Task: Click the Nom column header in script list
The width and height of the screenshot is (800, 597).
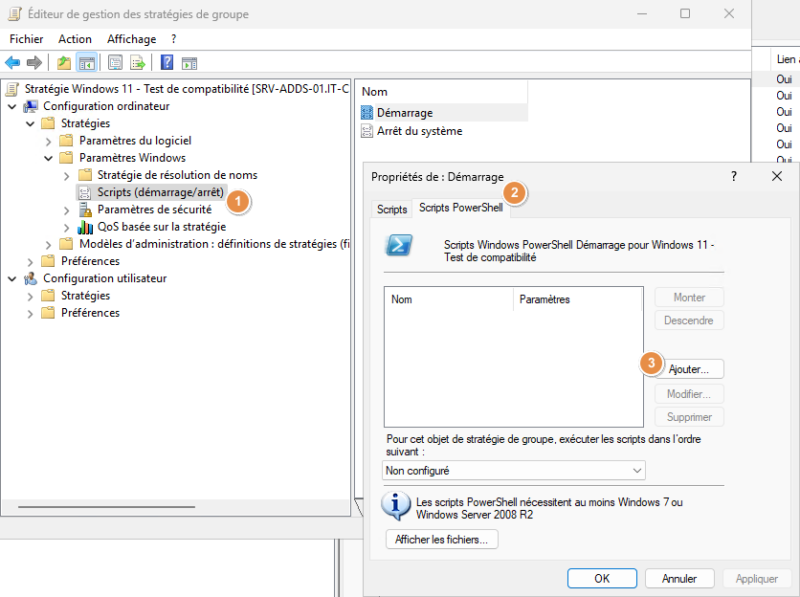Action: (x=449, y=300)
